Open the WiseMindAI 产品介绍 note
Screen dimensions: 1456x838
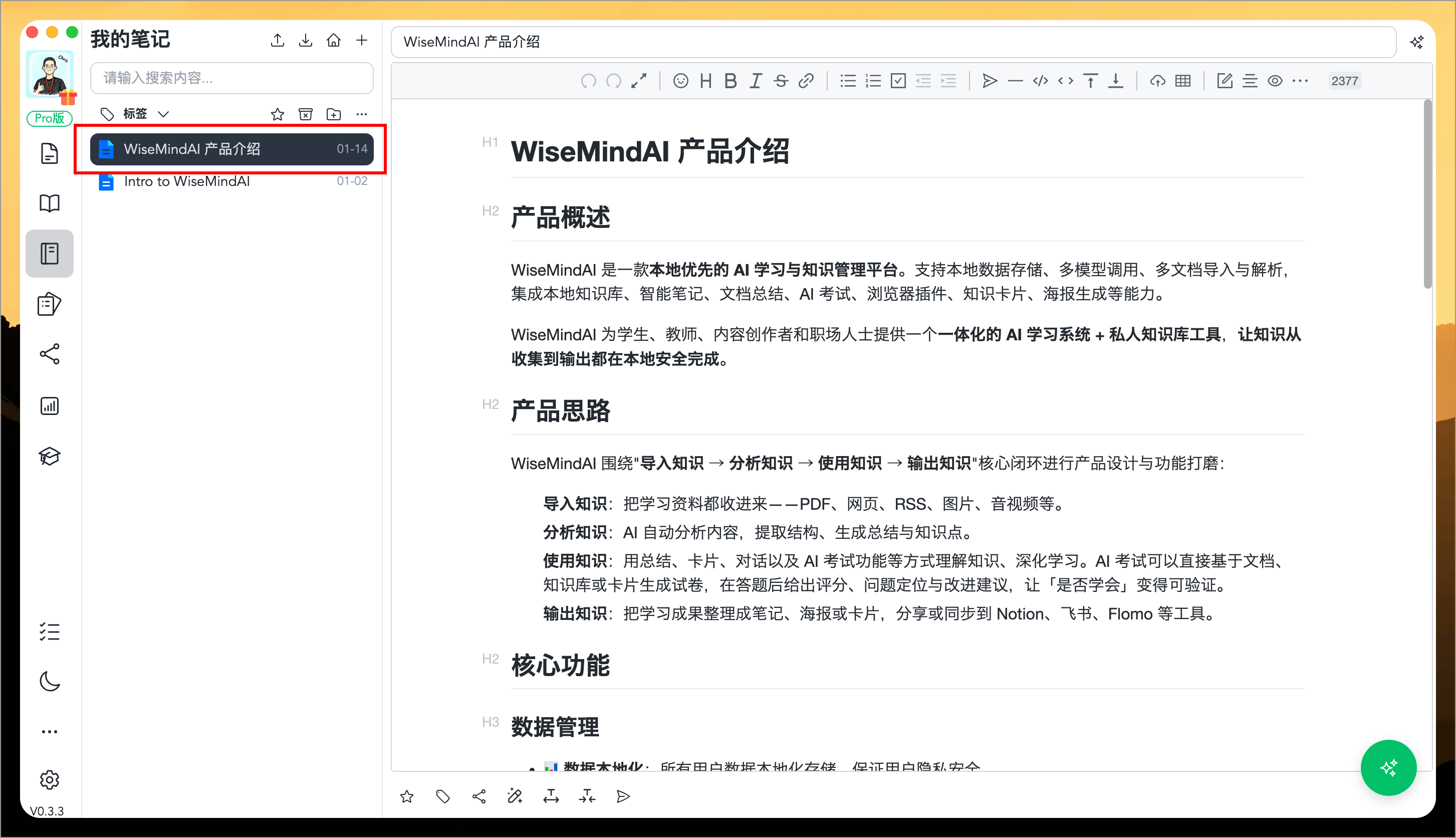click(230, 148)
